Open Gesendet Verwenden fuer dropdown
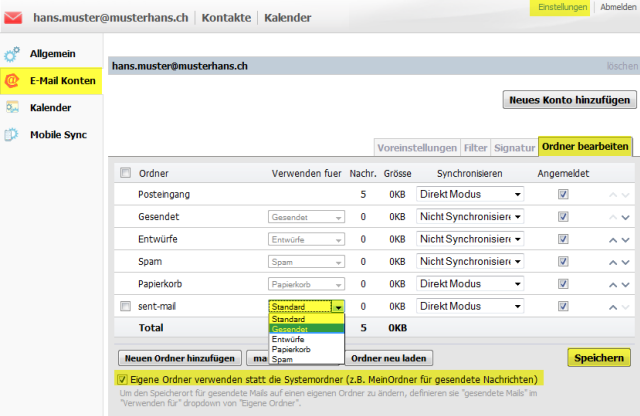This screenshot has height=416, width=640. 306,217
